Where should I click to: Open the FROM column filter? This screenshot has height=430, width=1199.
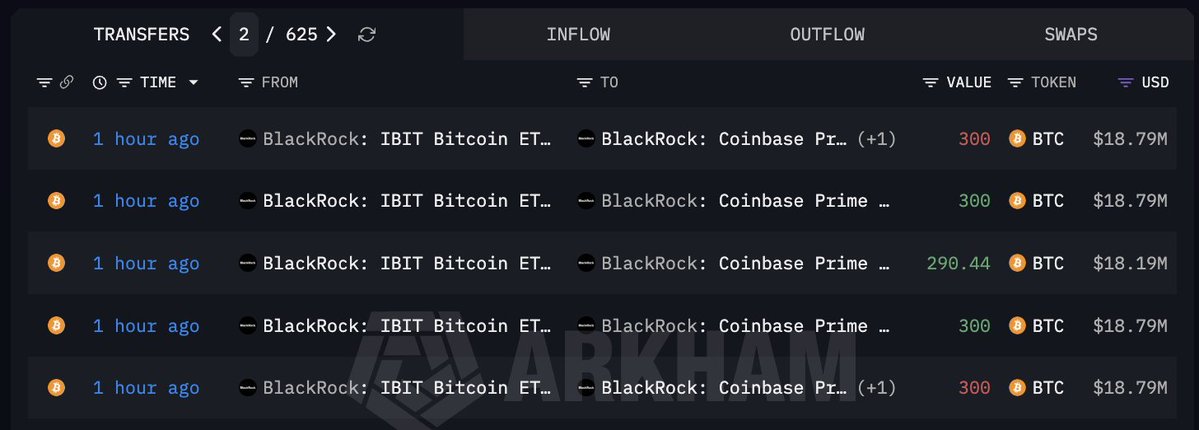pyautogui.click(x=245, y=83)
